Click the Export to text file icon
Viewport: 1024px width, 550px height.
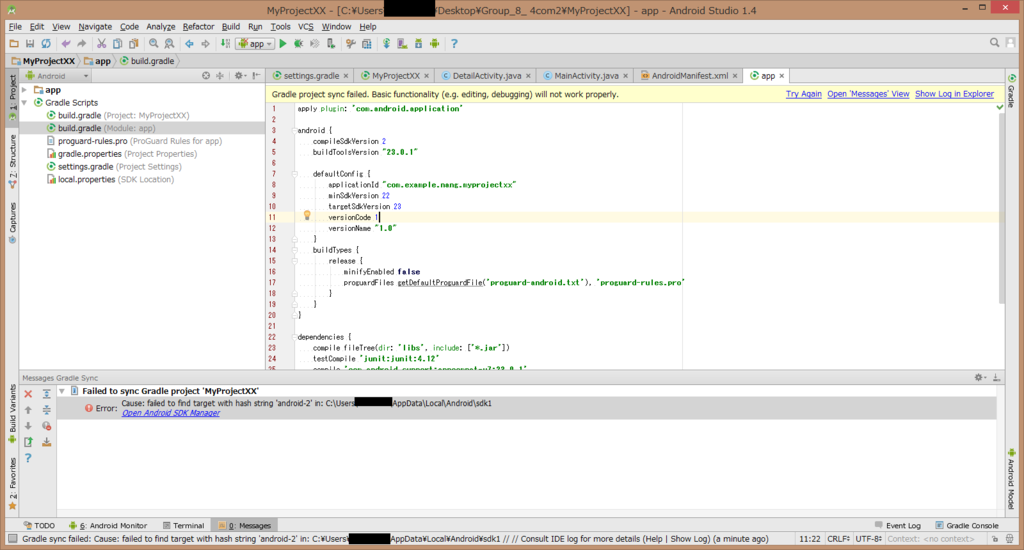[28, 442]
